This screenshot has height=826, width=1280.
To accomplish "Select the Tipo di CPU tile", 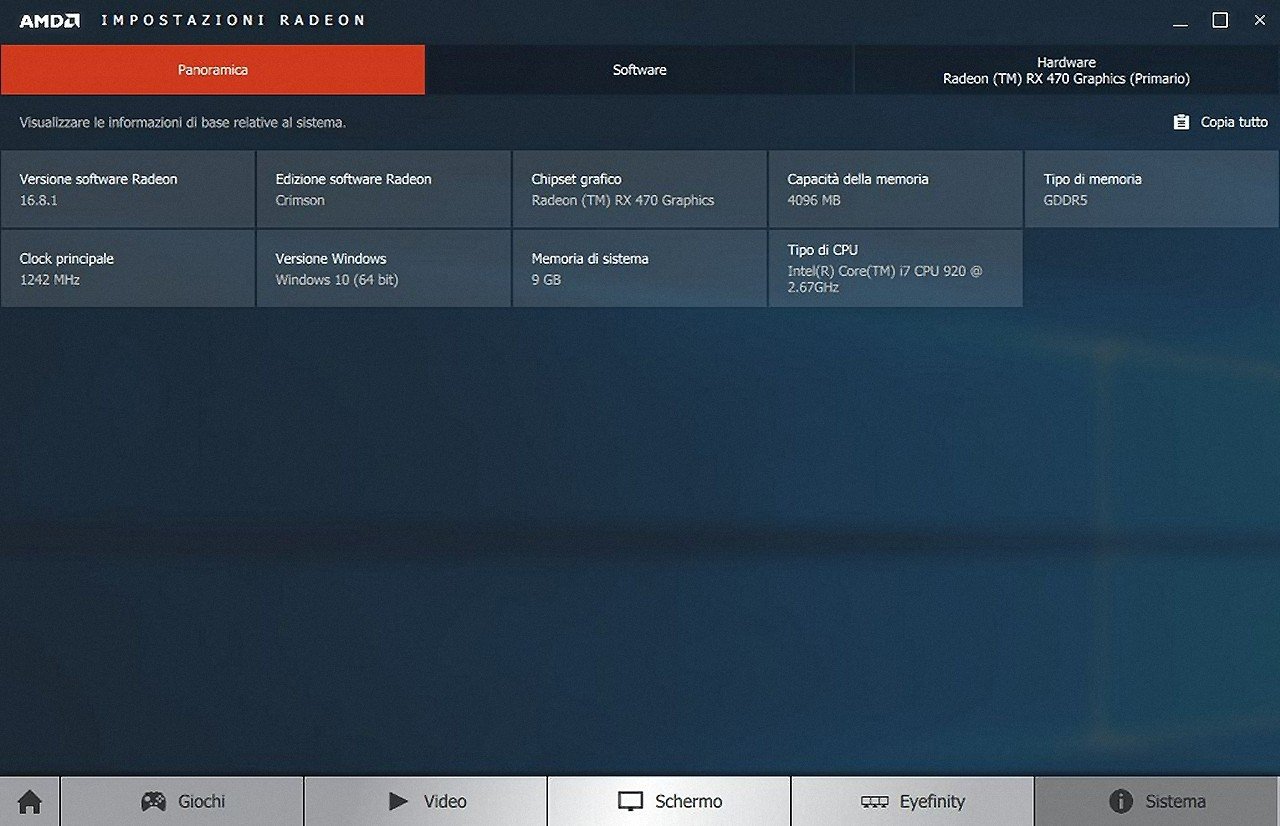I will (896, 268).
